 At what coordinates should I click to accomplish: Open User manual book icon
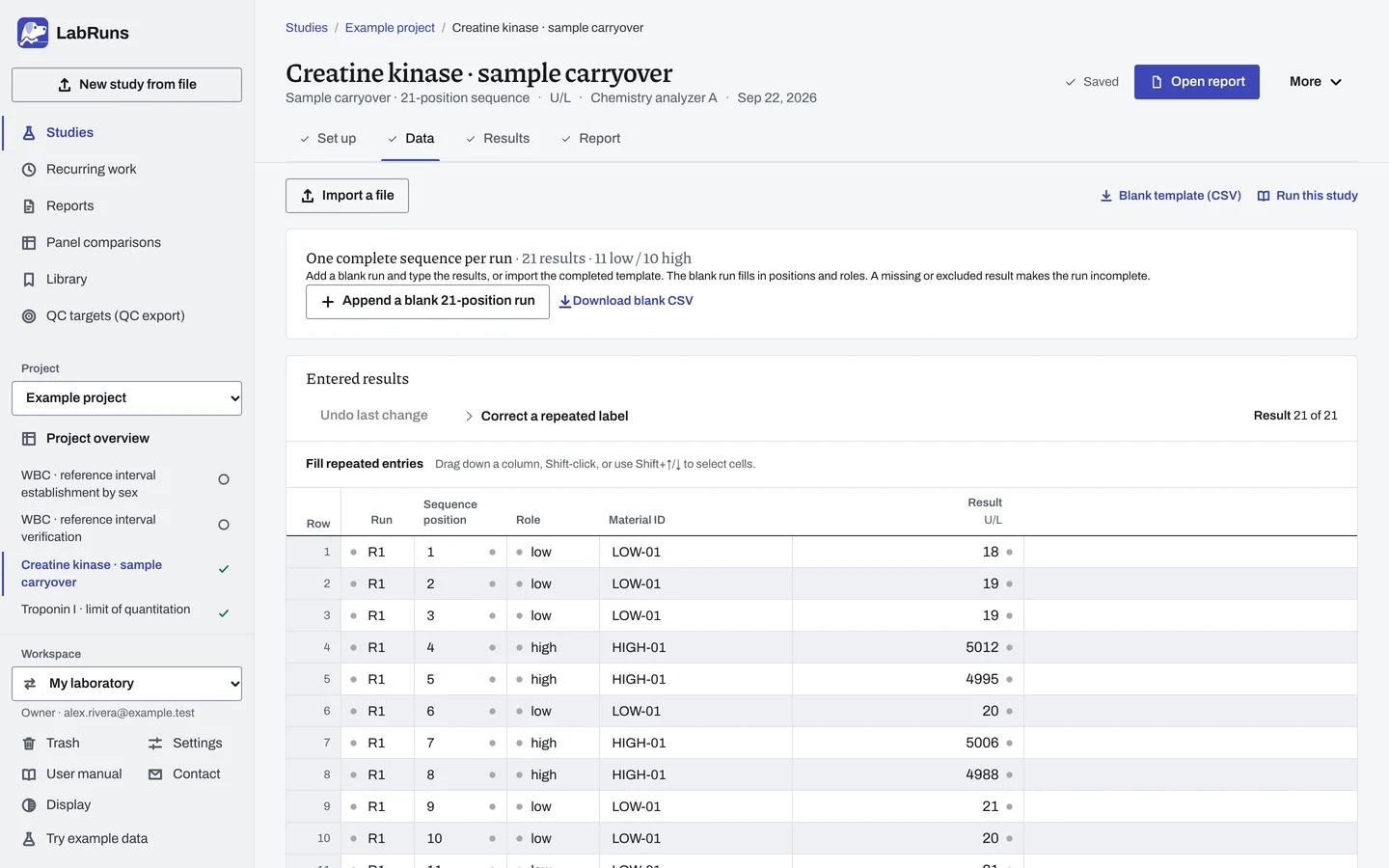tap(29, 774)
